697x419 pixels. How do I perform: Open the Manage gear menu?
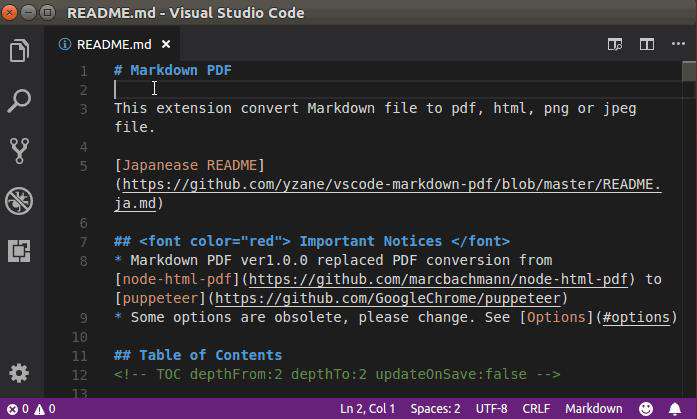click(19, 373)
